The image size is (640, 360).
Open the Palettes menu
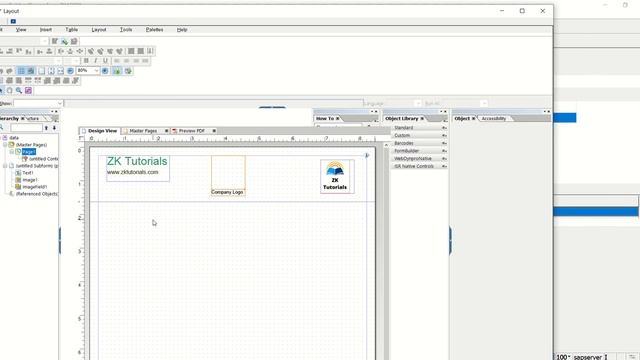tap(154, 30)
